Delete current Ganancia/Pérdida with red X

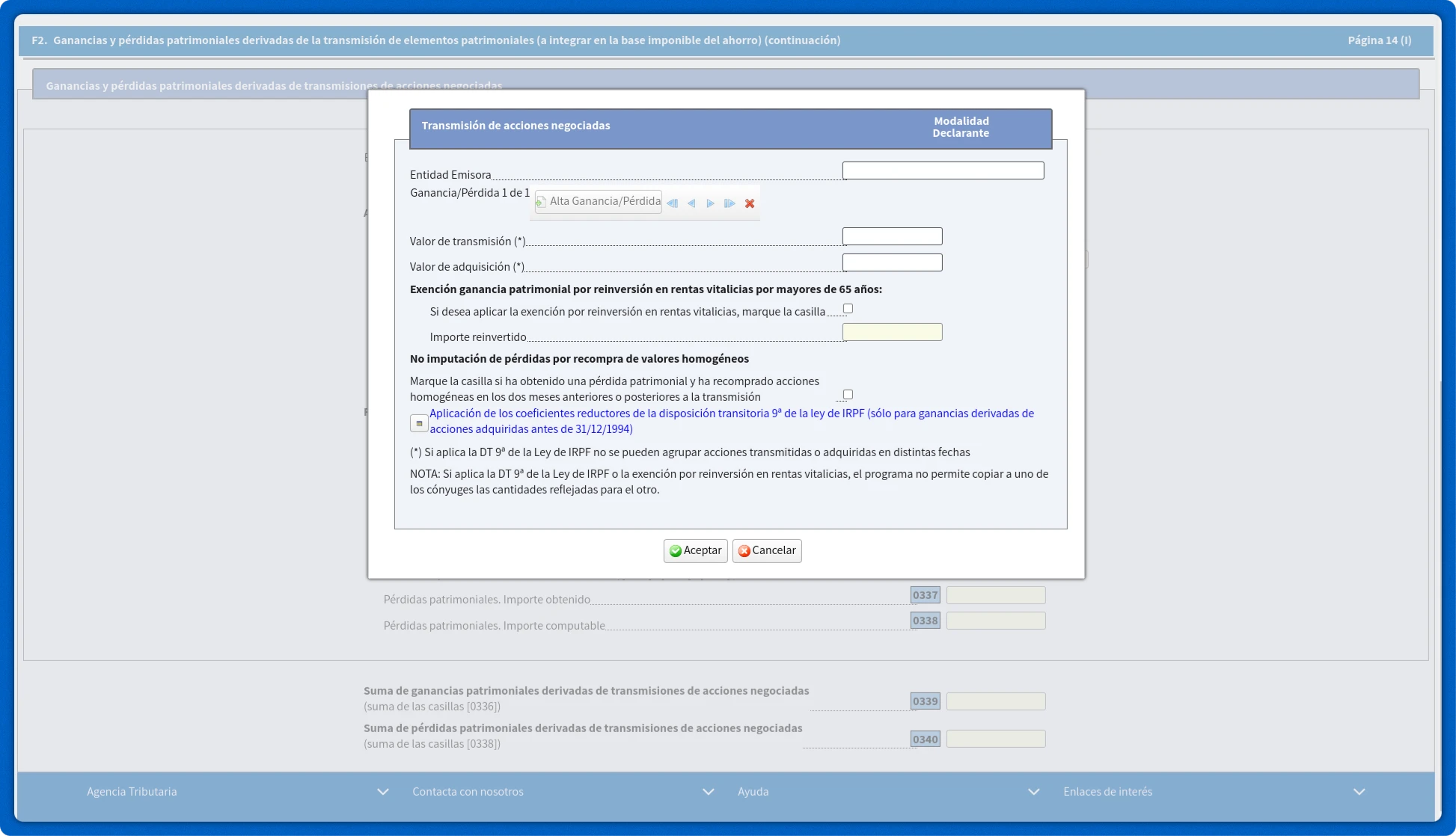coord(749,203)
